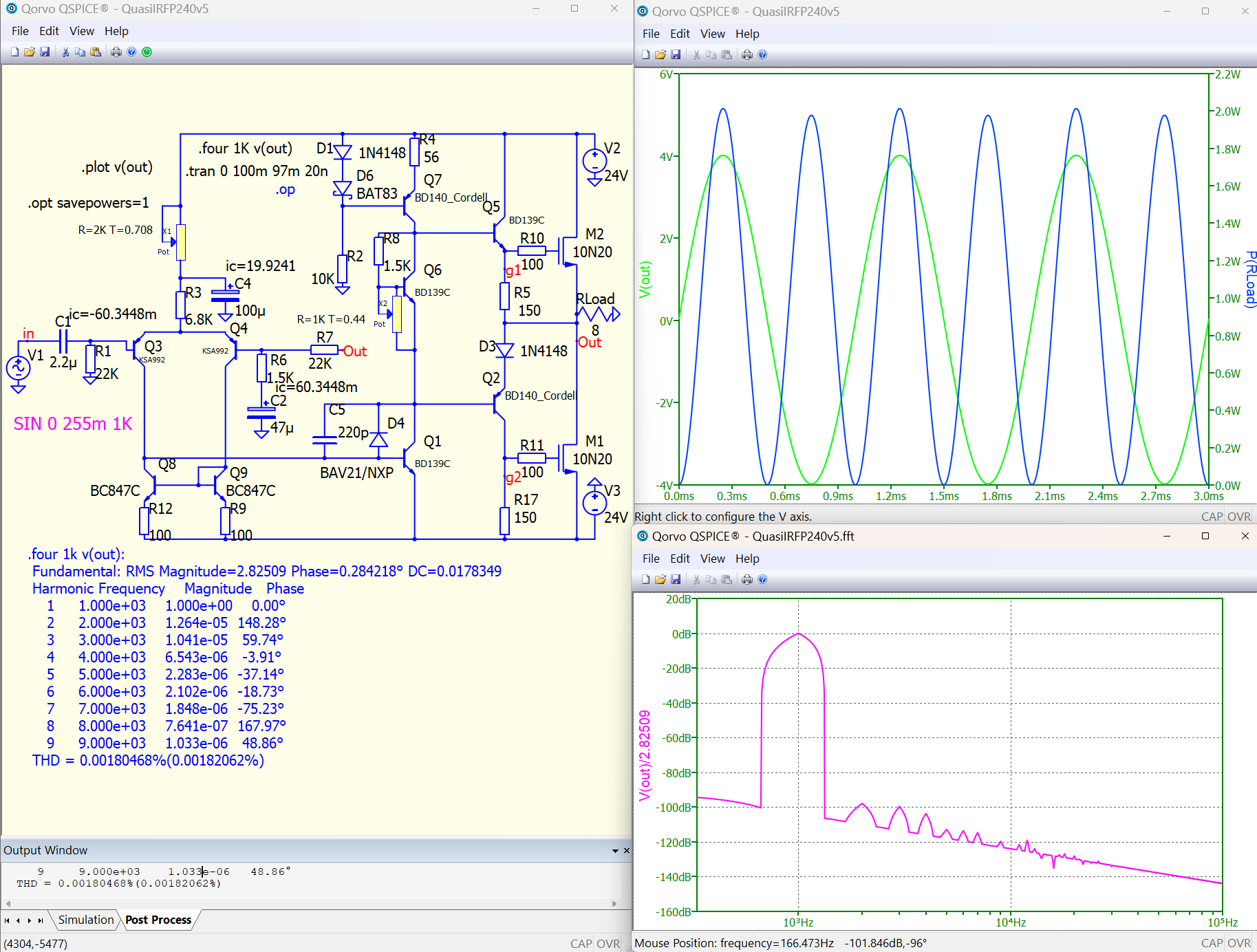The height and width of the screenshot is (952, 1257).
Task: Click the X1 potentiometer symbol
Action: [x=180, y=242]
